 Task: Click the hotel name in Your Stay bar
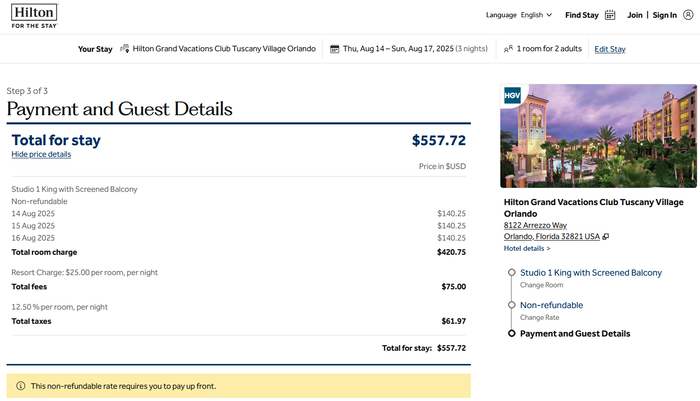[x=224, y=49]
